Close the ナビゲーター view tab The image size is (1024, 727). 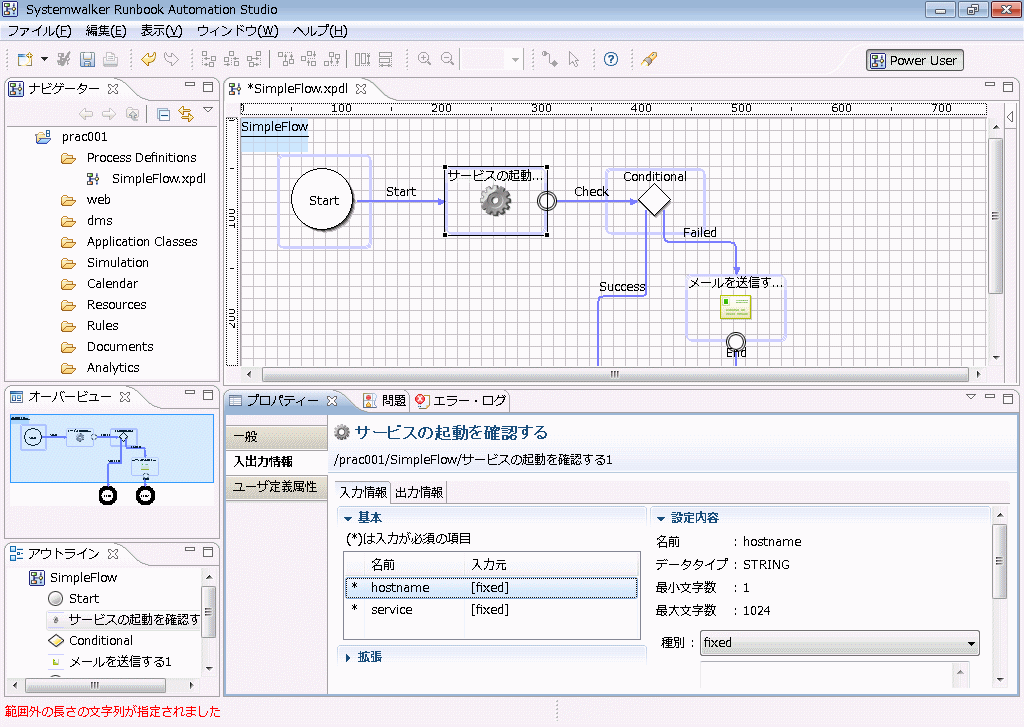pos(113,88)
